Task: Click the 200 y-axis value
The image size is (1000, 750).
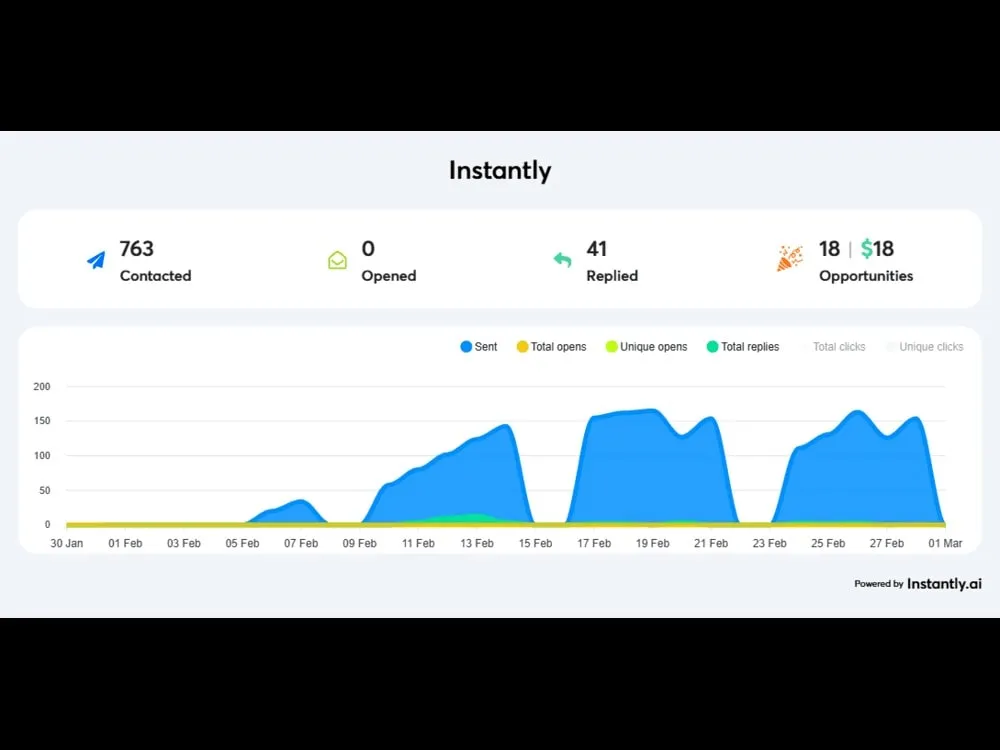Action: (42, 386)
